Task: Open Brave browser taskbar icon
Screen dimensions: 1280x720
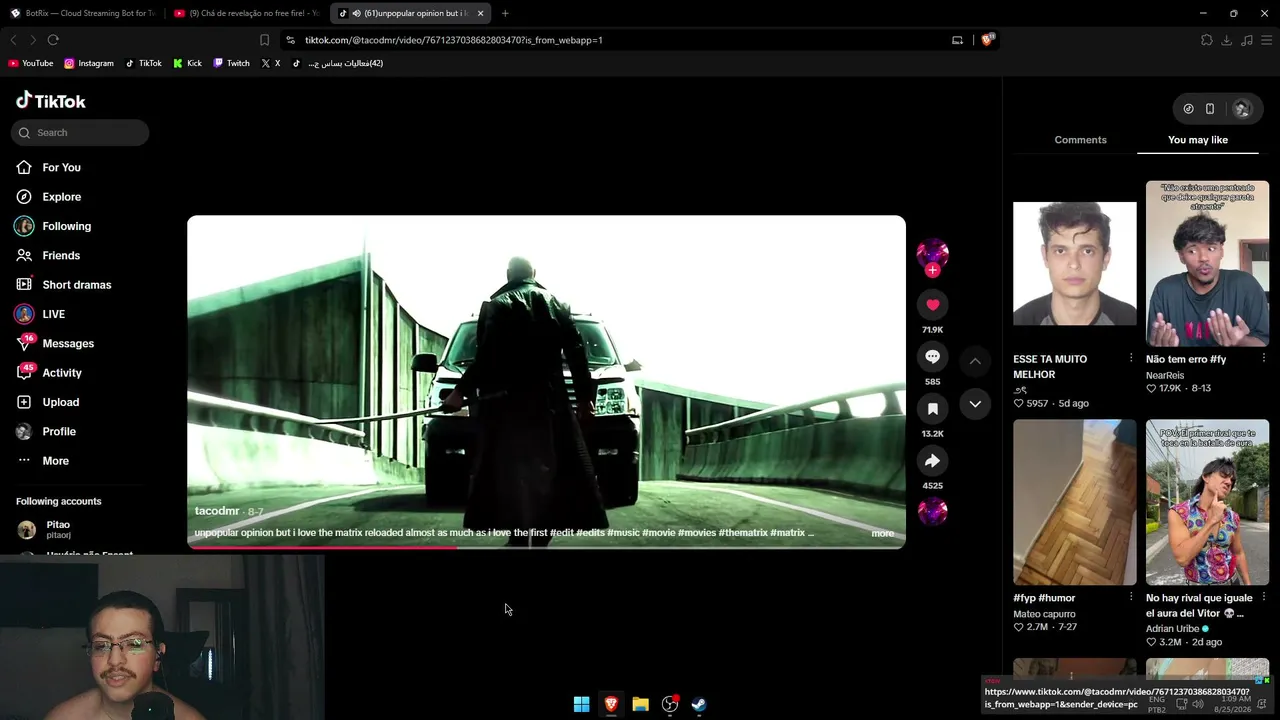Action: 611,704
